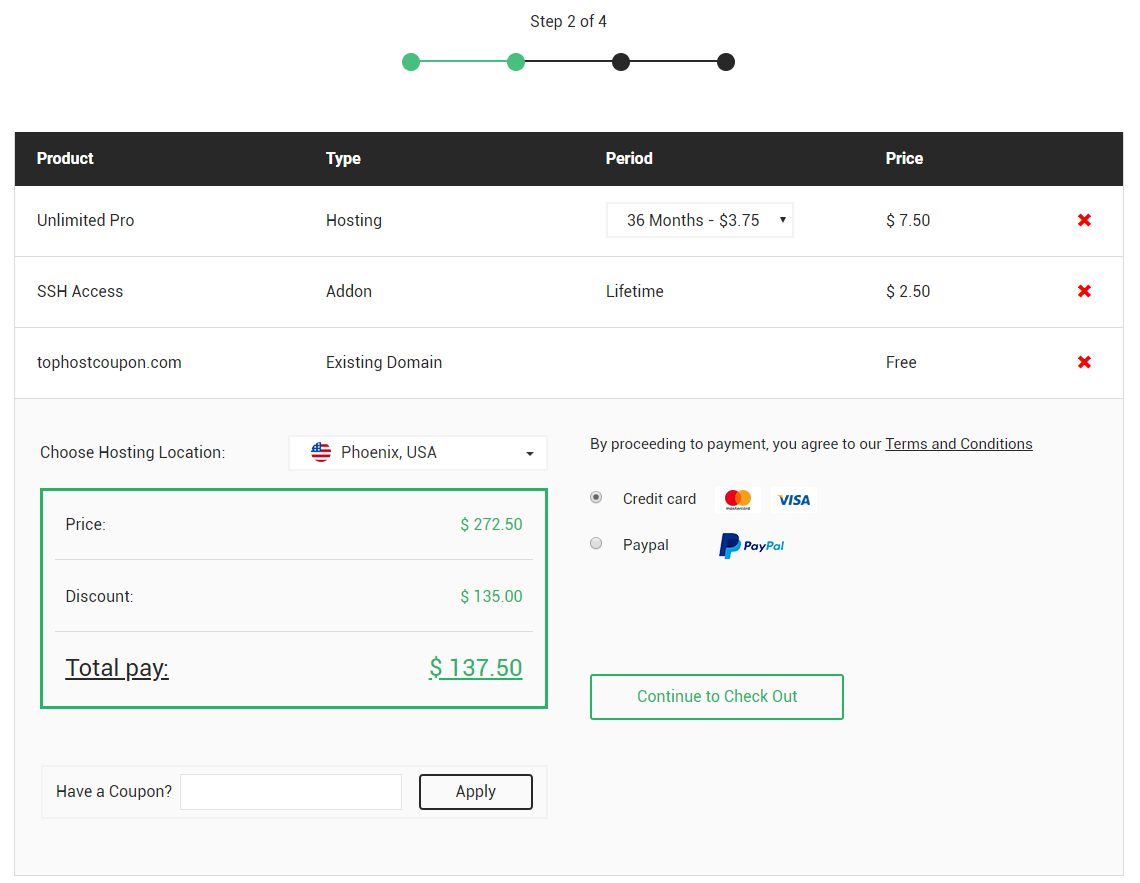Click the VISA logo icon
This screenshot has width=1140, height=883.
[x=793, y=499]
